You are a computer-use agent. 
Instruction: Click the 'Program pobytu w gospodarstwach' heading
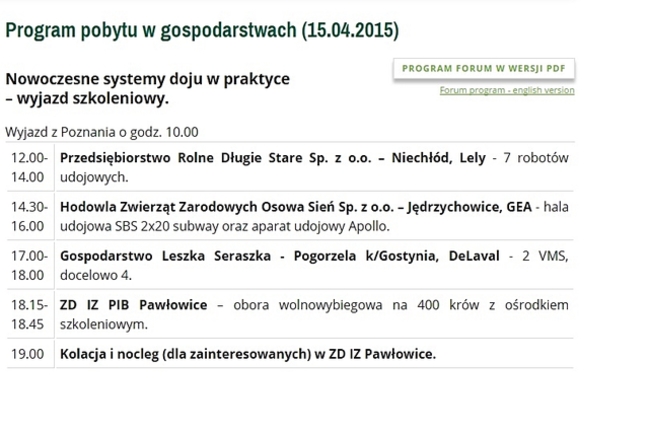150,30
